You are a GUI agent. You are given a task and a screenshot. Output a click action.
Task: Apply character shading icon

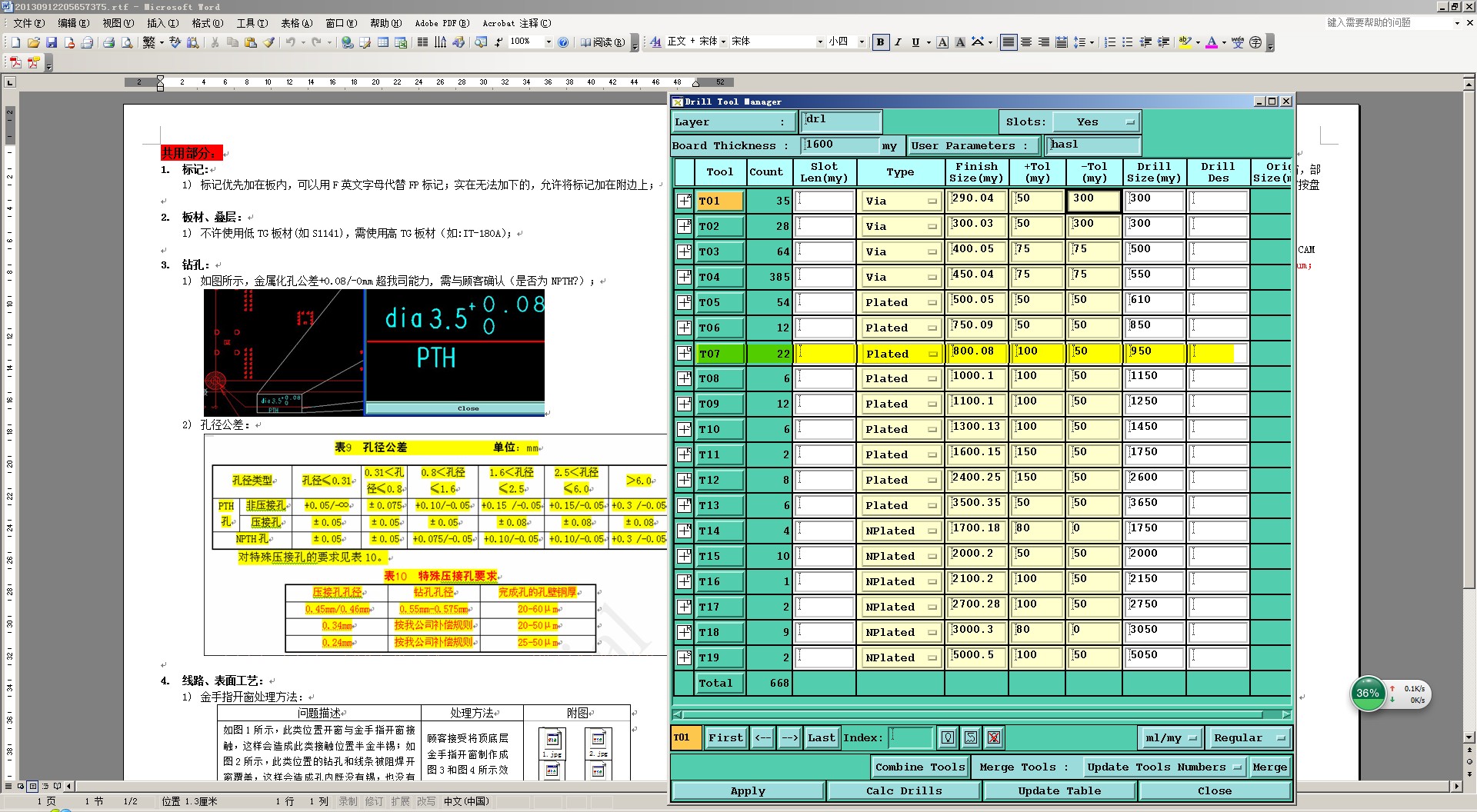pos(960,42)
